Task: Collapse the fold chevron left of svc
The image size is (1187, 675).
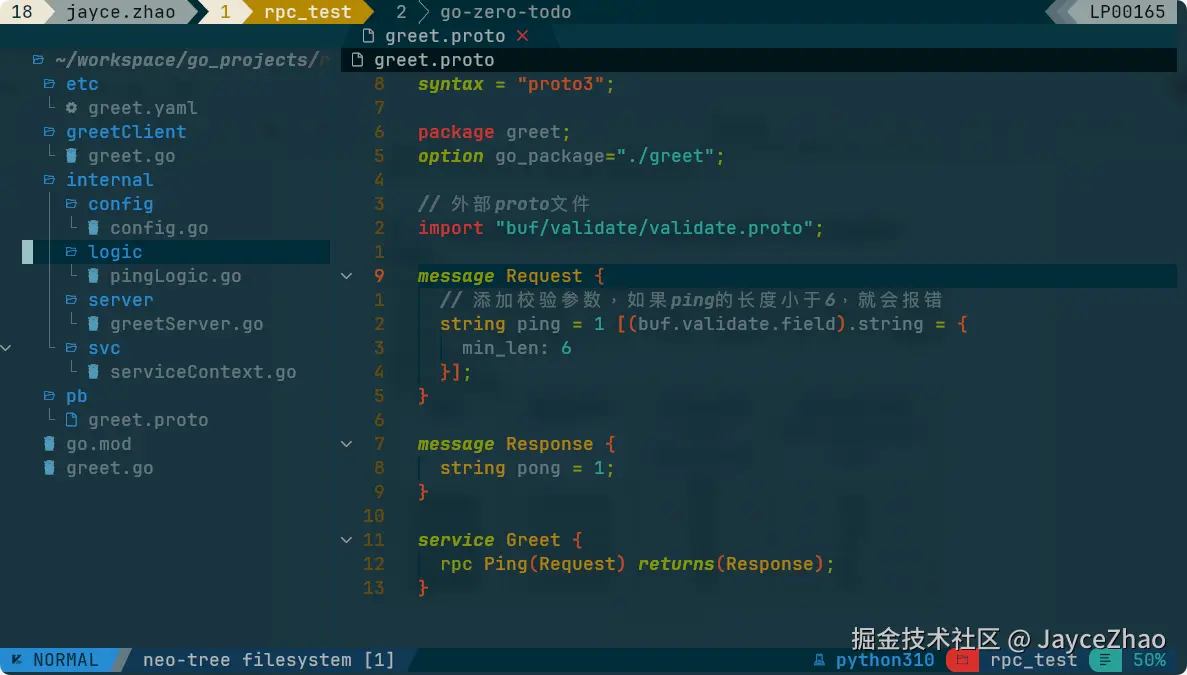Action: coord(6,348)
